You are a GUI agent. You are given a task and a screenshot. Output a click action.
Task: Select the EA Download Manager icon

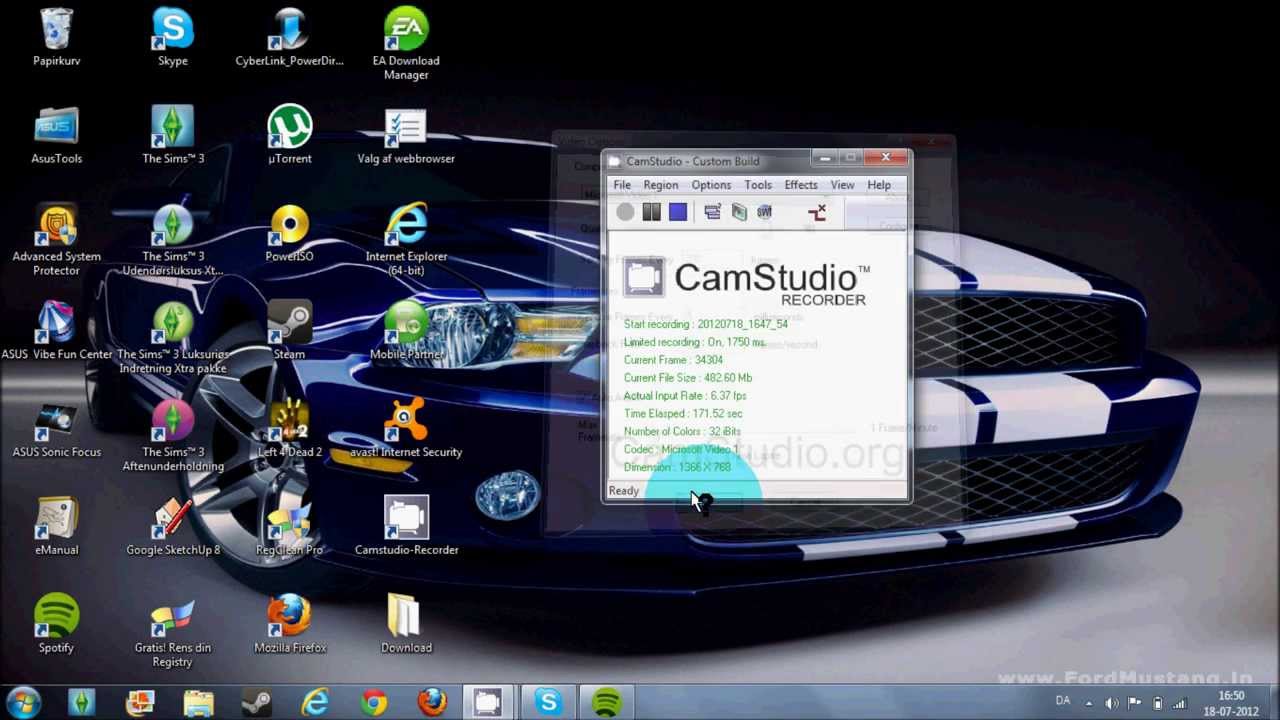tap(406, 45)
